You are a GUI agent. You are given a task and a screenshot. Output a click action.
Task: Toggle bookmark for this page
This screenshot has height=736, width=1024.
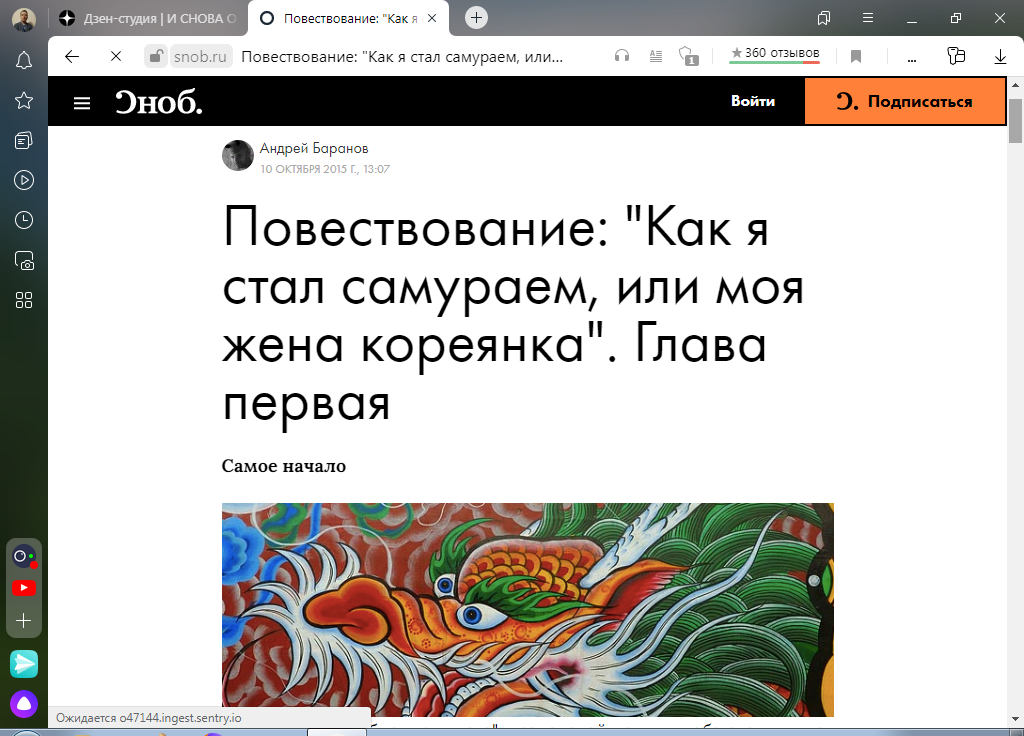[x=856, y=57]
